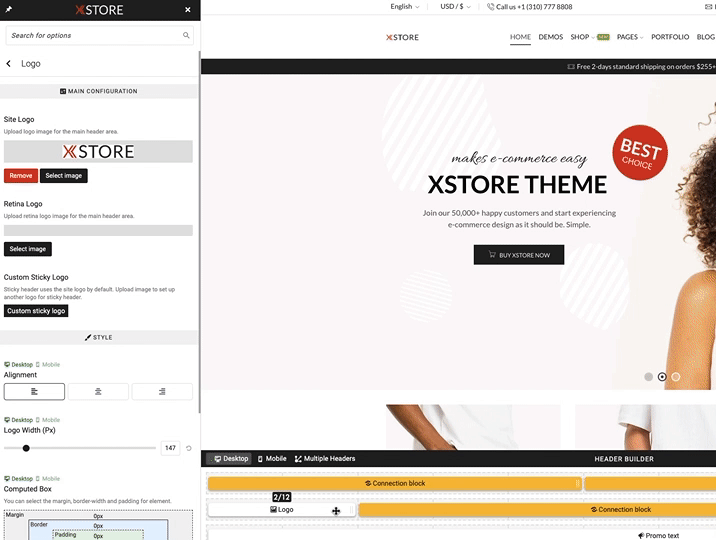Image resolution: width=716 pixels, height=540 pixels.
Task: Switch header builder to Mobile
Action: point(272,459)
